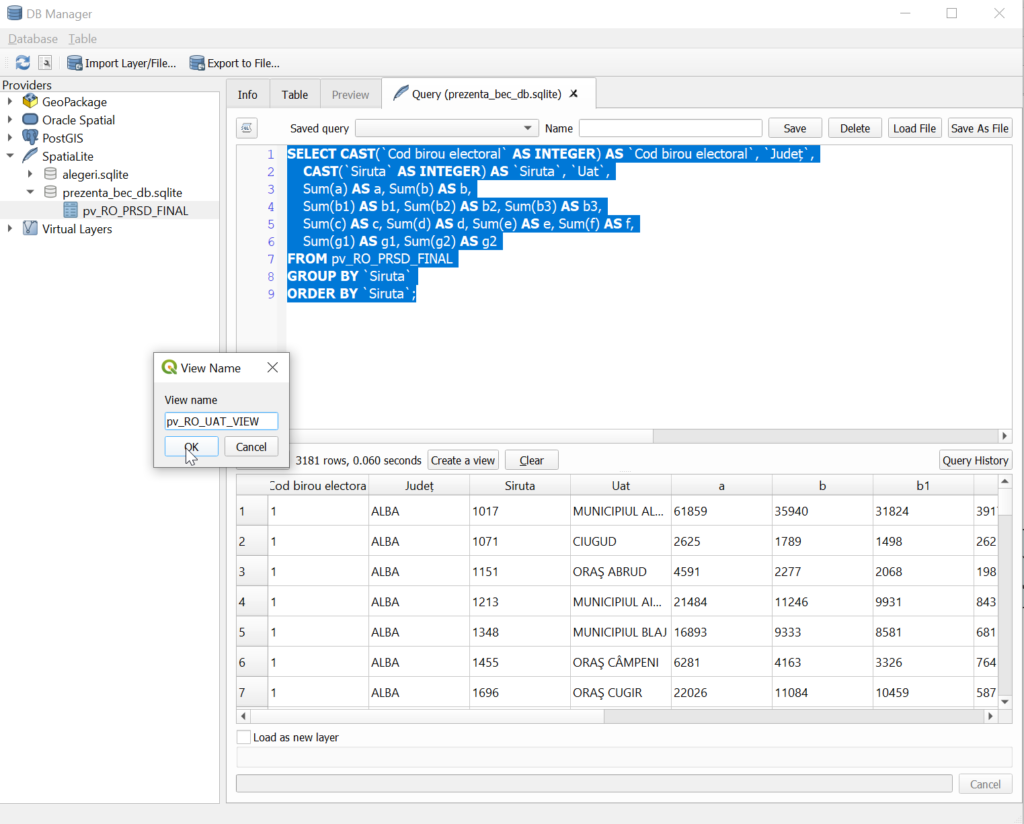Sort by the Siruta column header

coord(520,485)
